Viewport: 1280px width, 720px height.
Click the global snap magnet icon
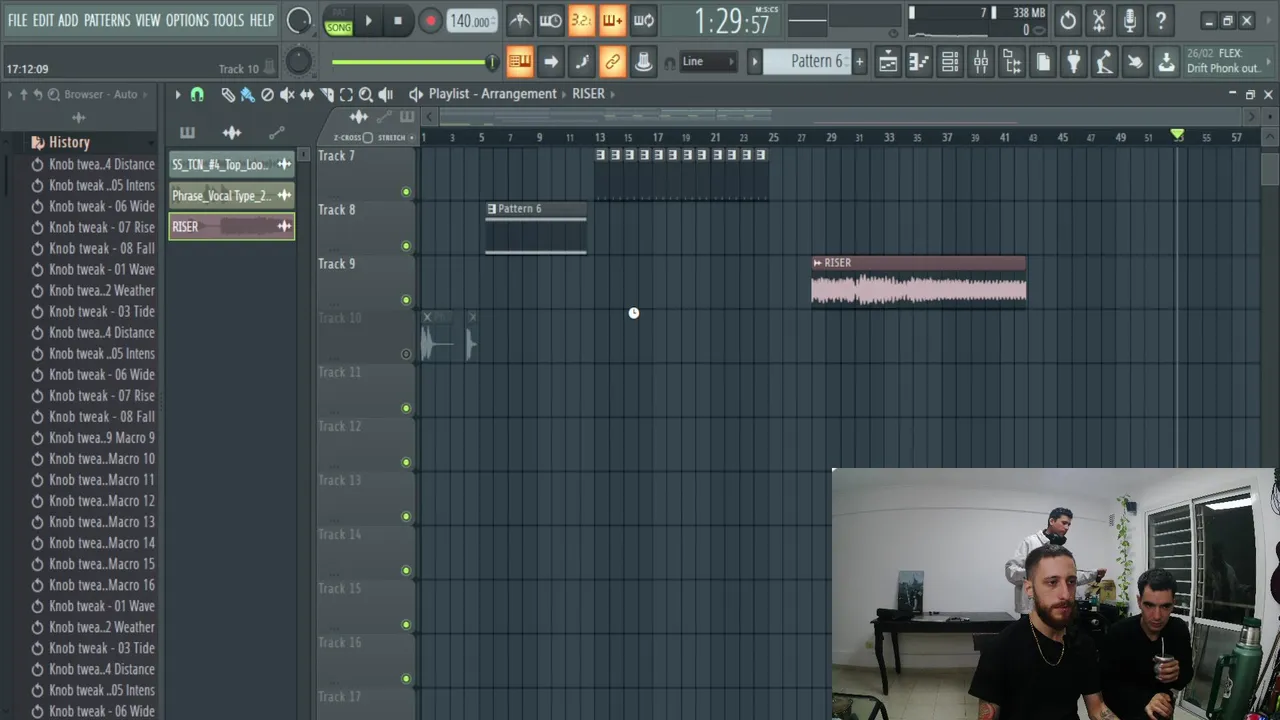coord(670,63)
